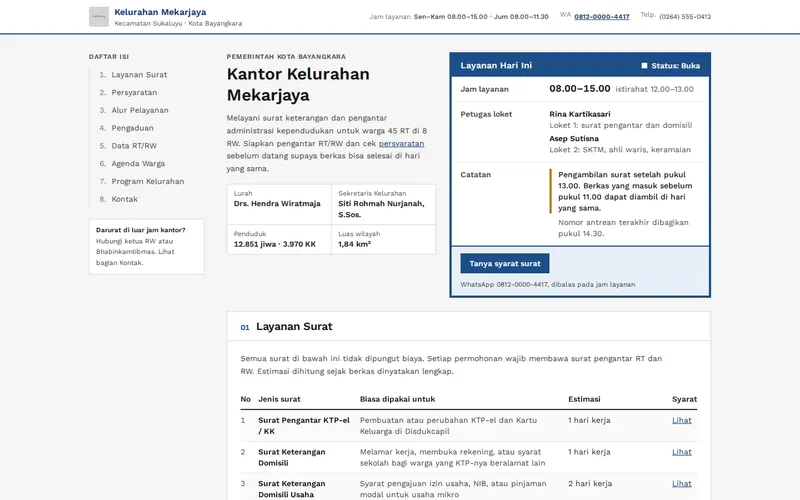Click the Nomor antrean terakhir dibagikan note
800x500 pixels.
(x=623, y=228)
